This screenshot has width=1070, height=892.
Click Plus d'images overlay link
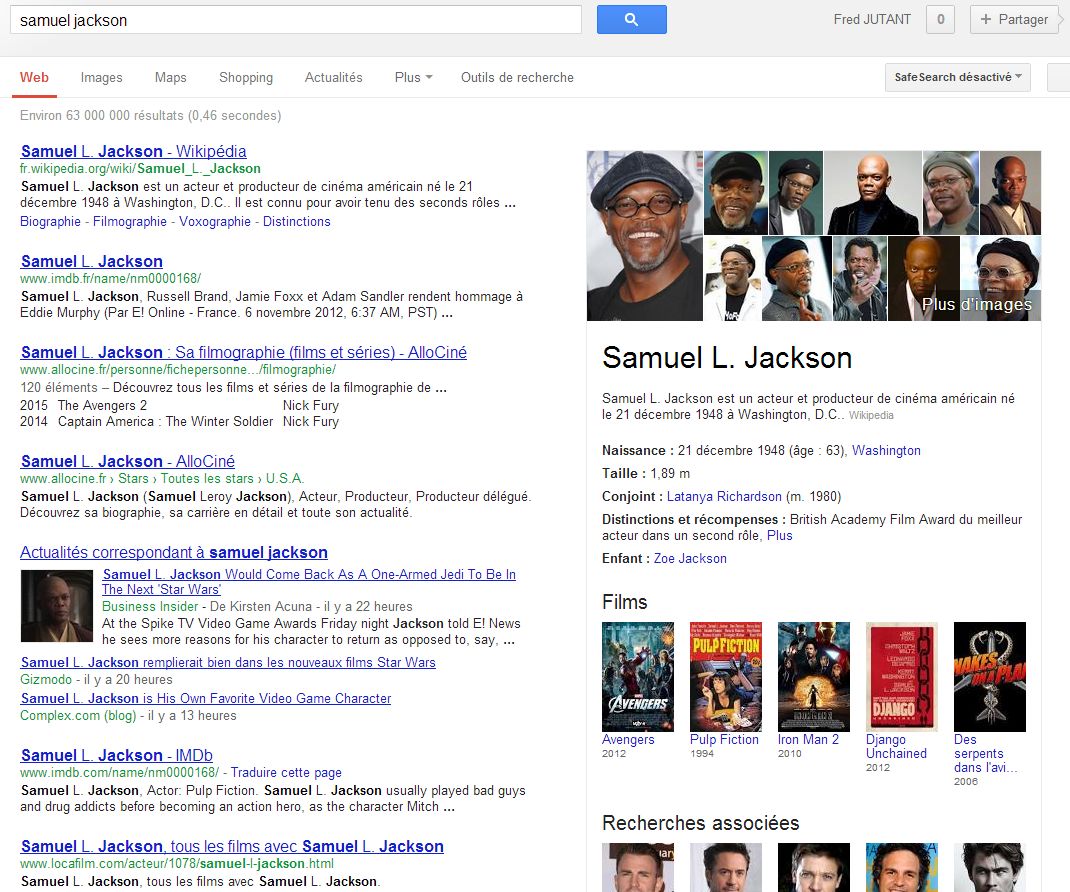click(977, 304)
